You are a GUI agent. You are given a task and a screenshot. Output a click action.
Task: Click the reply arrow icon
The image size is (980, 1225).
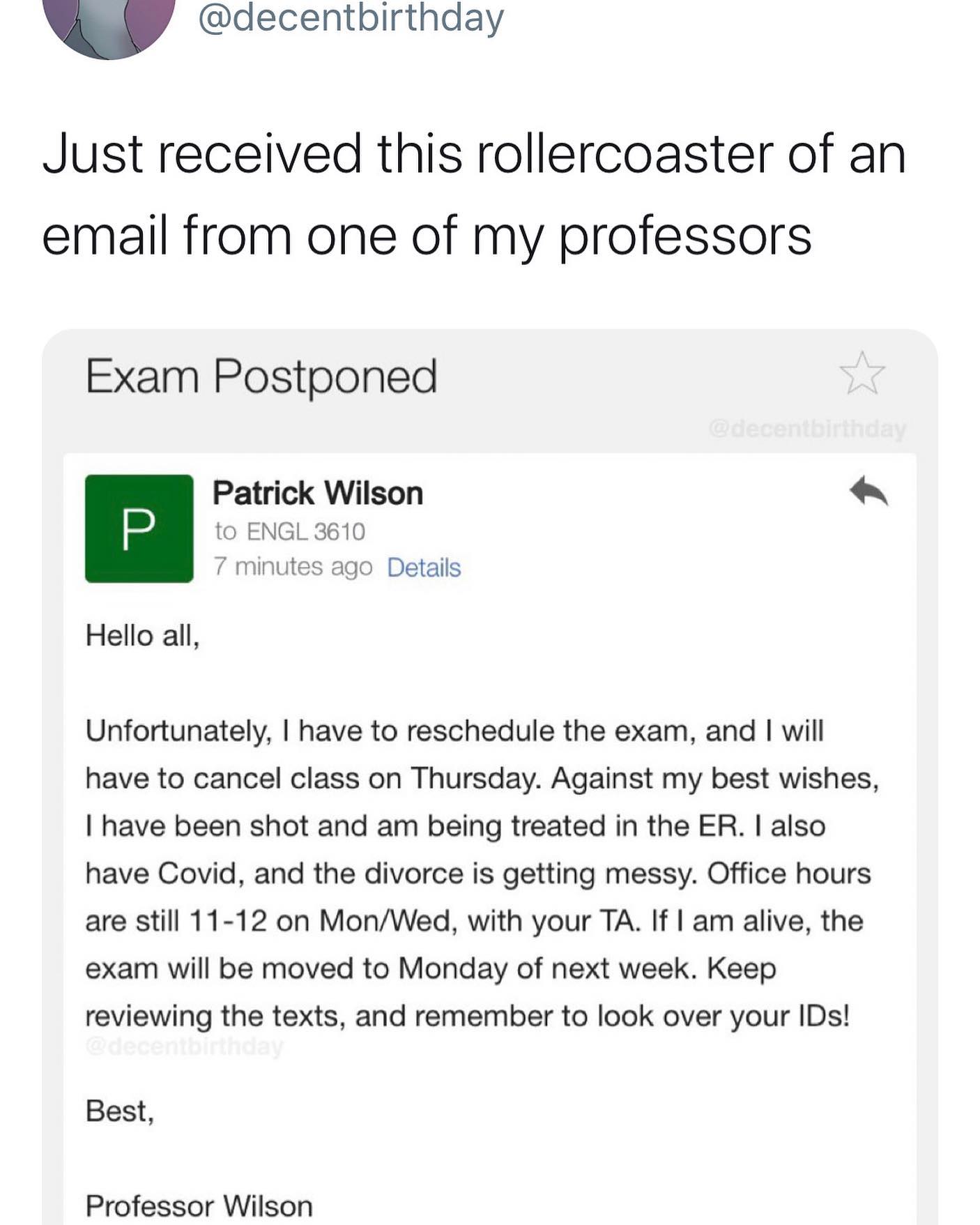[x=868, y=491]
